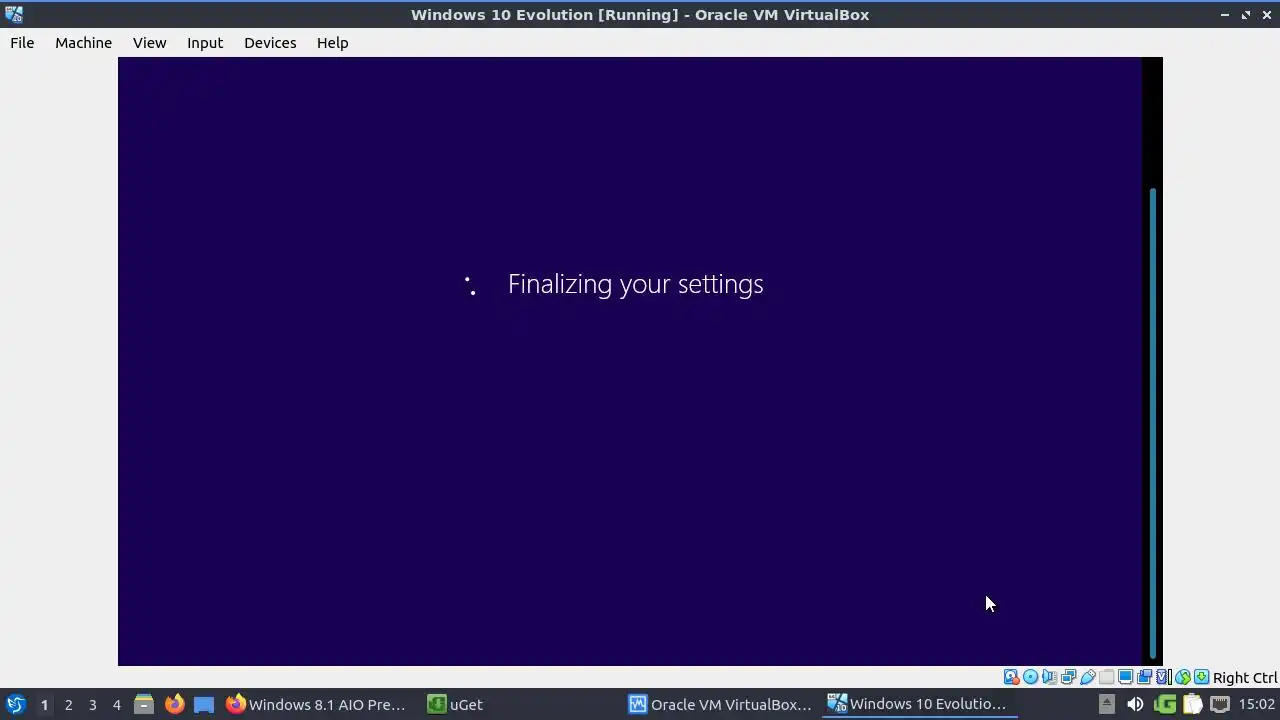1280x720 pixels.
Task: Open the Input menu
Action: (205, 43)
